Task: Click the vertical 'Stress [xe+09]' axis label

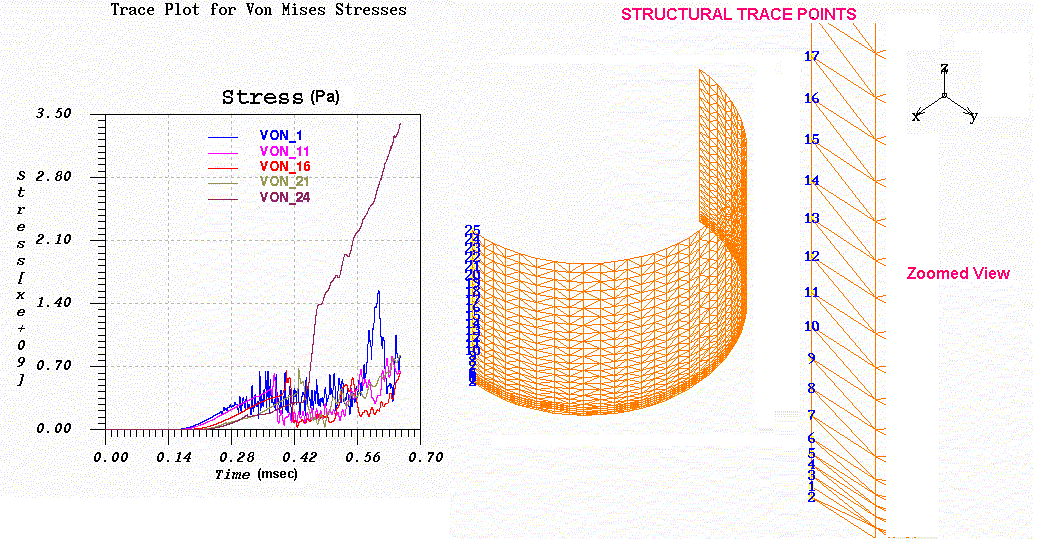Action: pos(21,278)
